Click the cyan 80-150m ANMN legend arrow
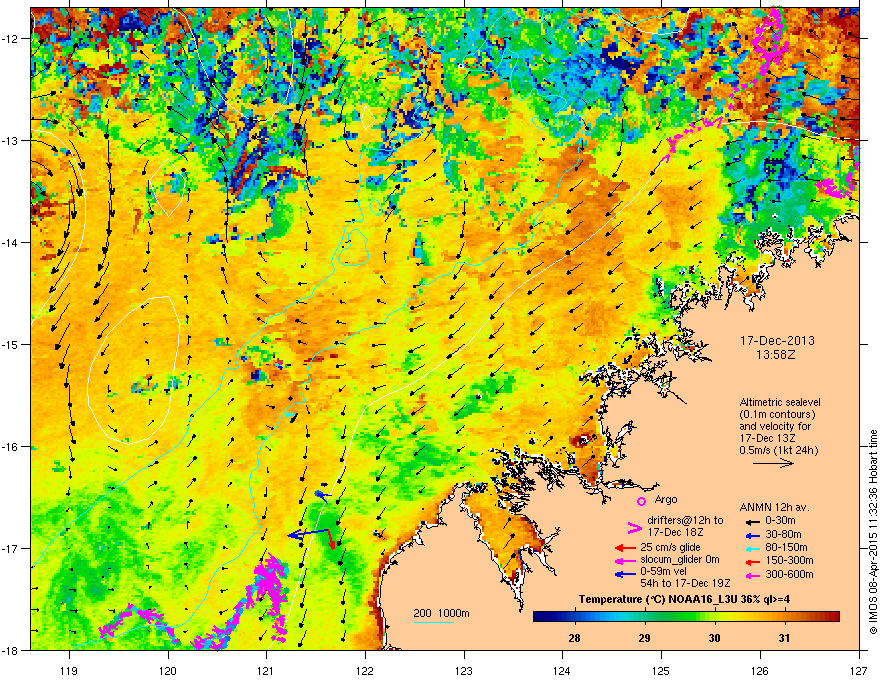 click(753, 549)
